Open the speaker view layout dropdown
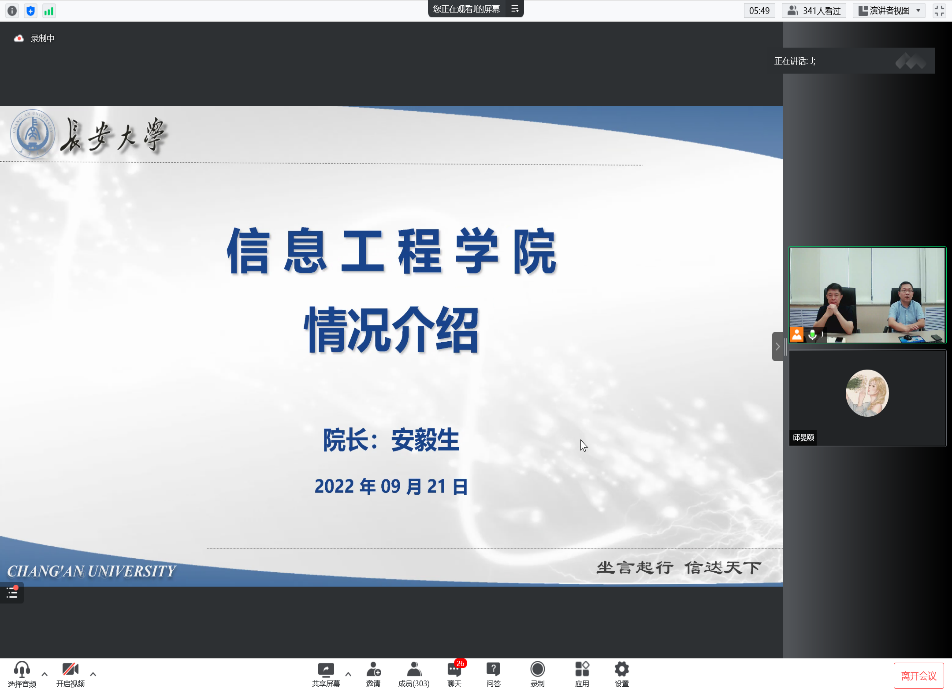Screen dimensions: 952x693 [890, 10]
